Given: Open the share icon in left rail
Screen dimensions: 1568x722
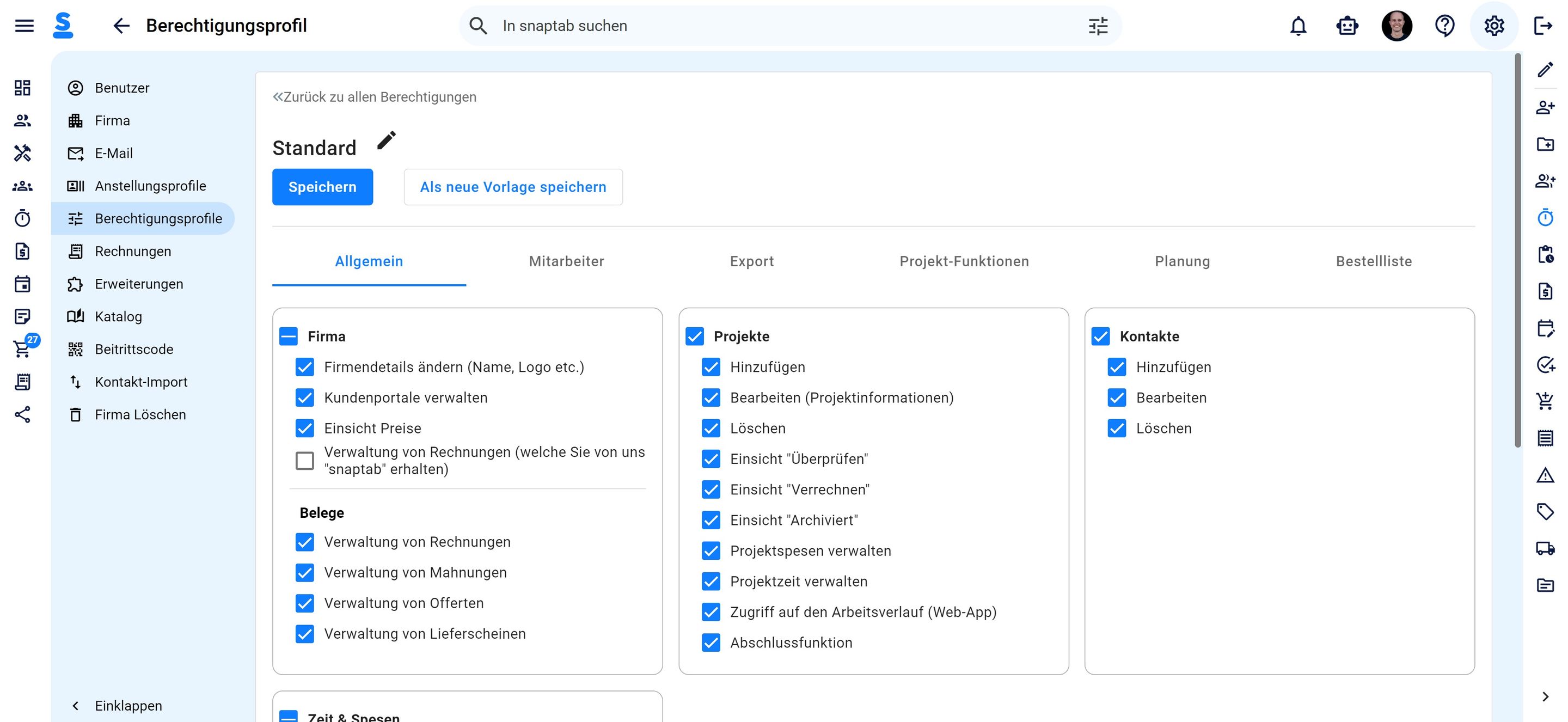Looking at the screenshot, I should point(22,414).
